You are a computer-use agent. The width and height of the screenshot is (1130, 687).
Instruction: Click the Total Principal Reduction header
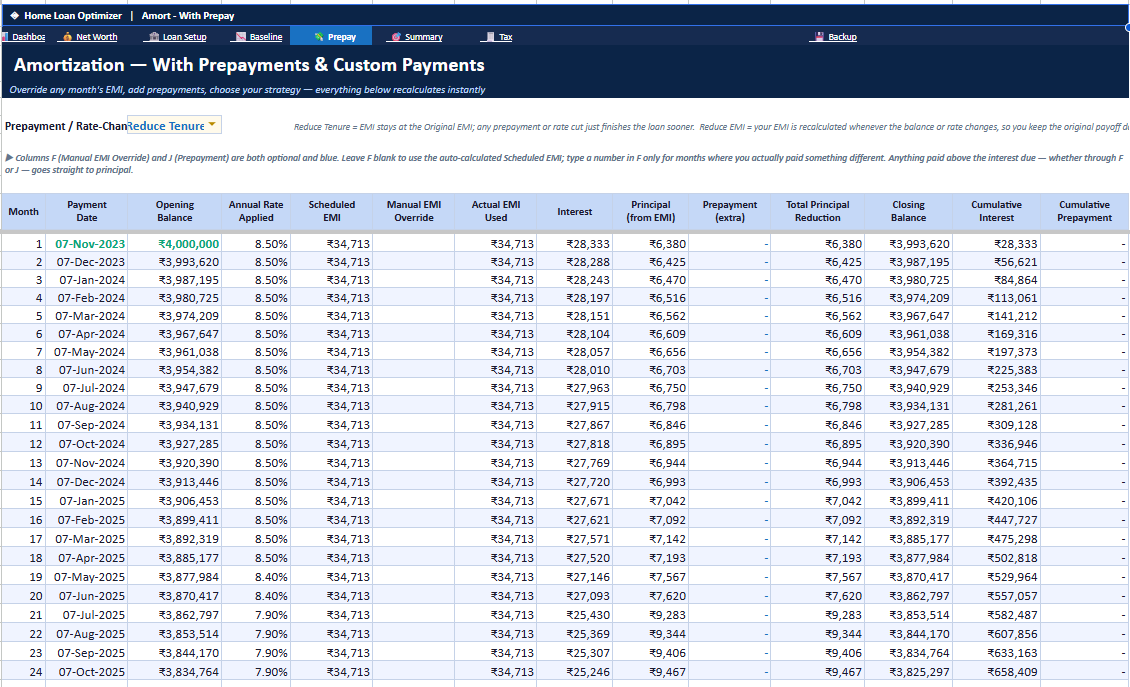(x=817, y=212)
